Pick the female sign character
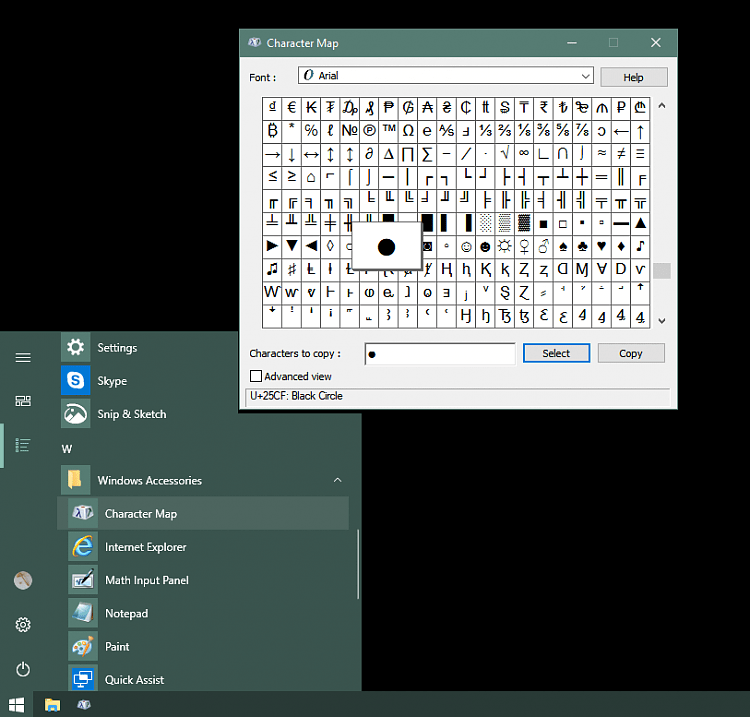750x717 pixels. pyautogui.click(x=524, y=247)
